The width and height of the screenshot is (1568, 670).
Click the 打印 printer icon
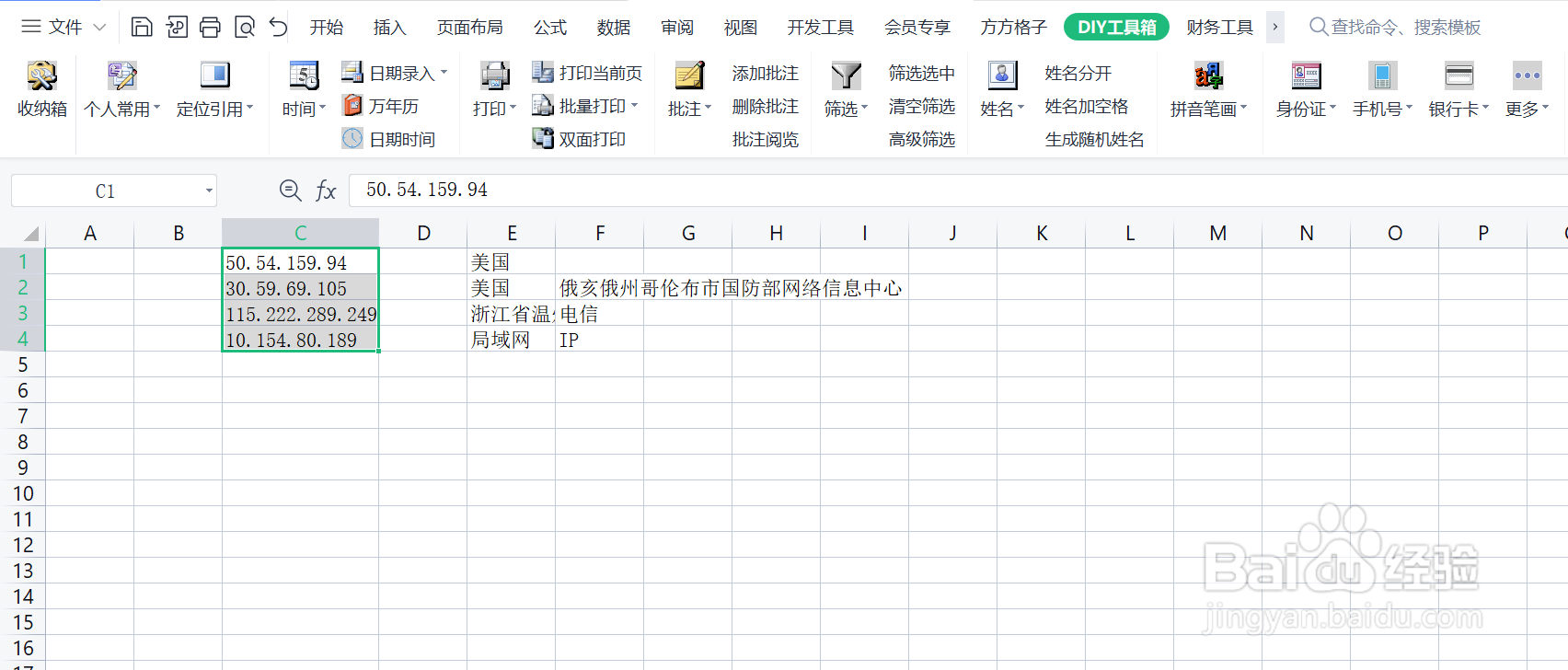[x=494, y=75]
